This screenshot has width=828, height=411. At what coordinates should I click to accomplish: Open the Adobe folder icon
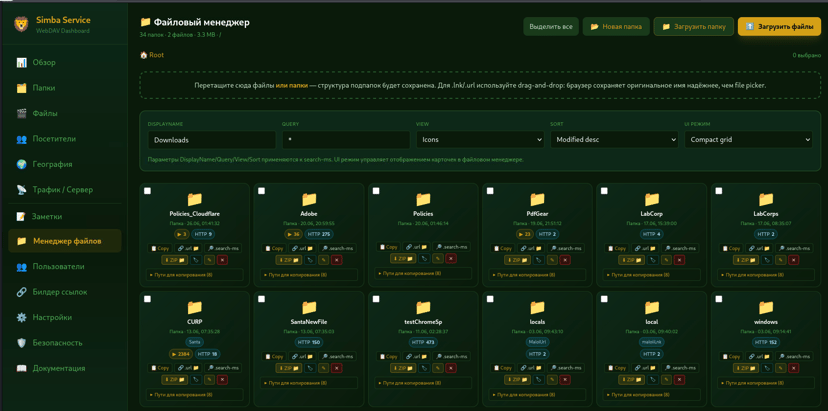tap(309, 199)
